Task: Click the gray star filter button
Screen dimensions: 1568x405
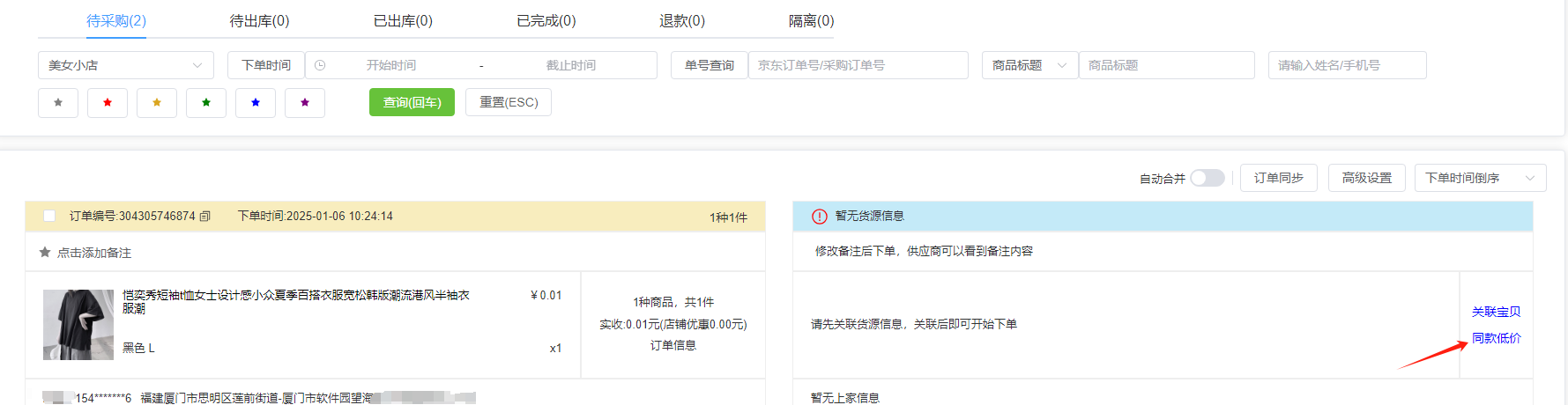Action: [x=58, y=103]
